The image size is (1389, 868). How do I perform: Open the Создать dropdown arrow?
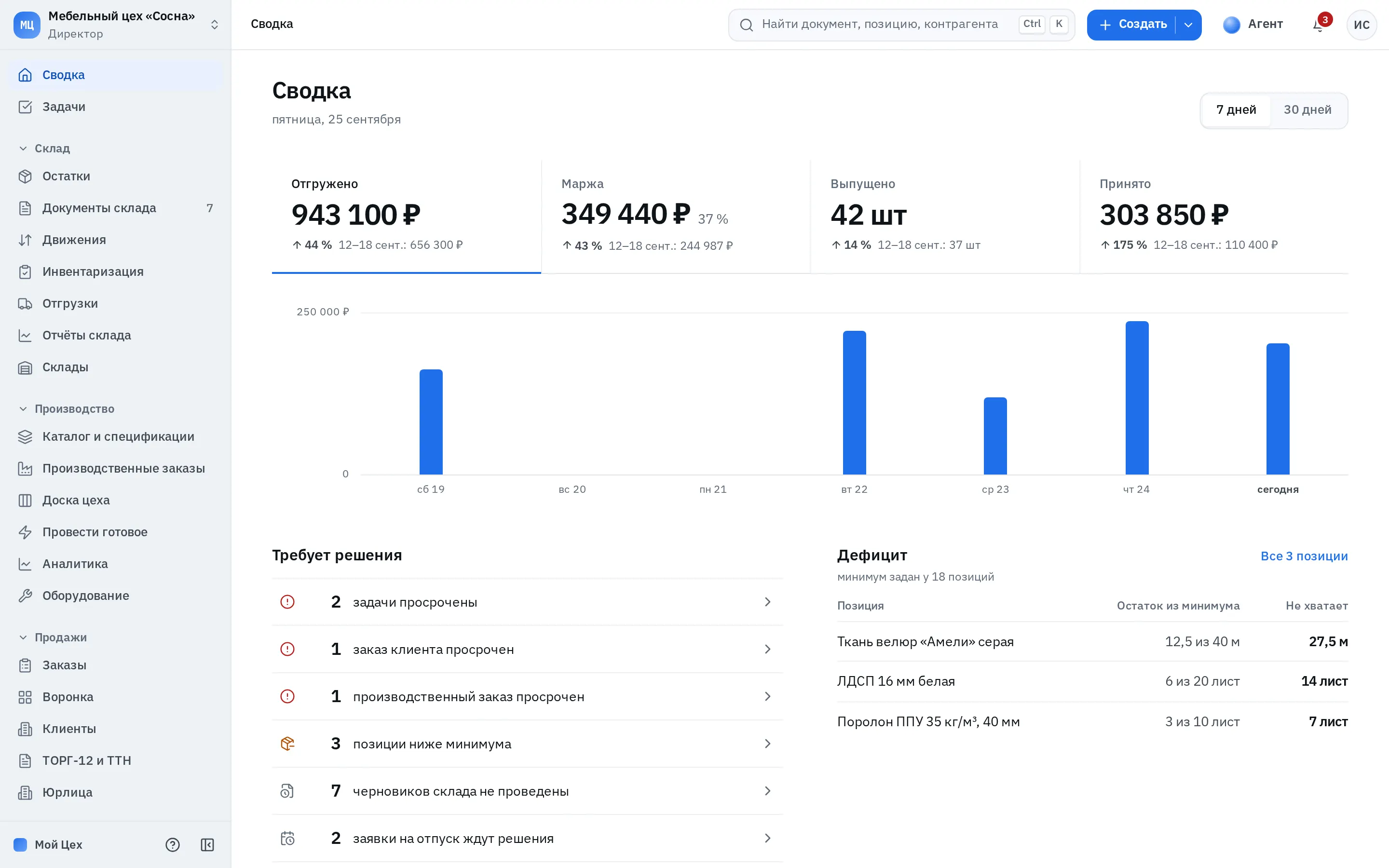(x=1188, y=25)
